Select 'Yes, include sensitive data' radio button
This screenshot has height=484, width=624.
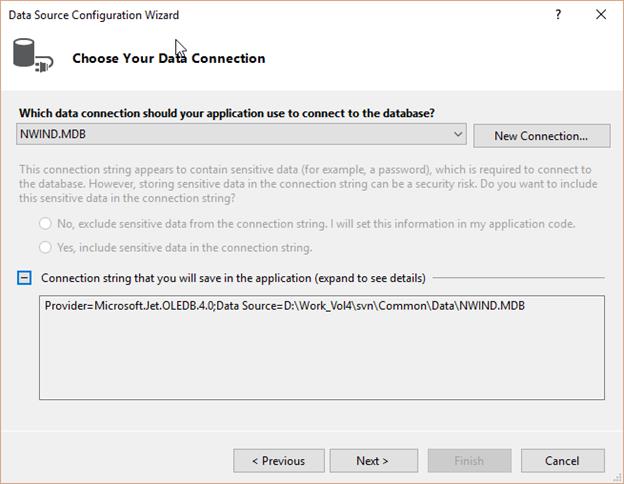(45, 248)
